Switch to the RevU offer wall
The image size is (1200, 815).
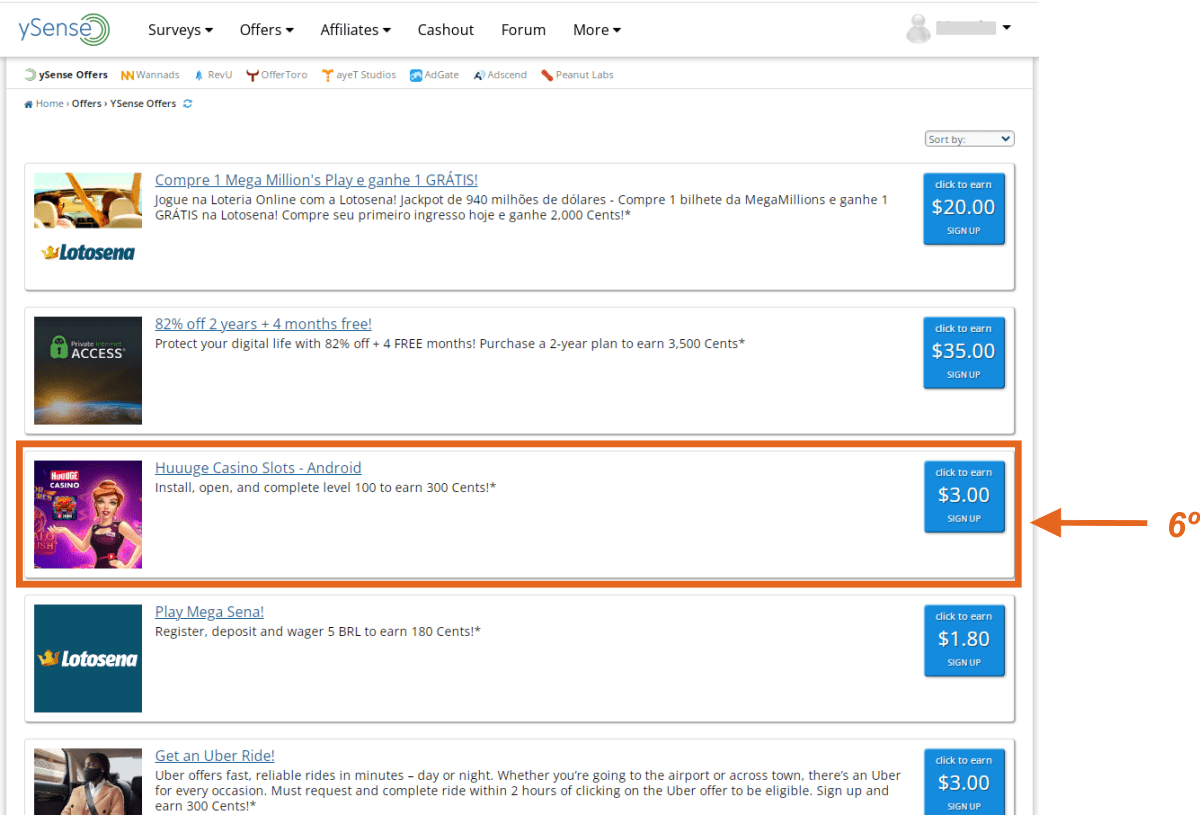213,75
